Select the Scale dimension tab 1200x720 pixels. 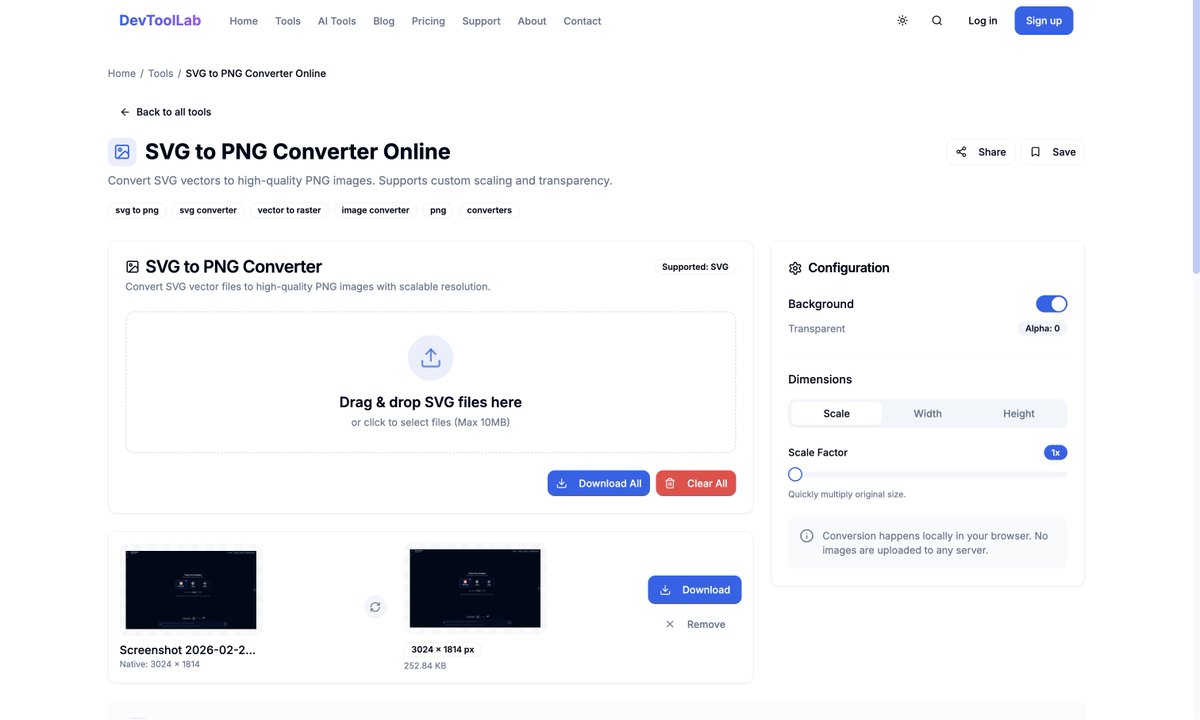coord(836,413)
